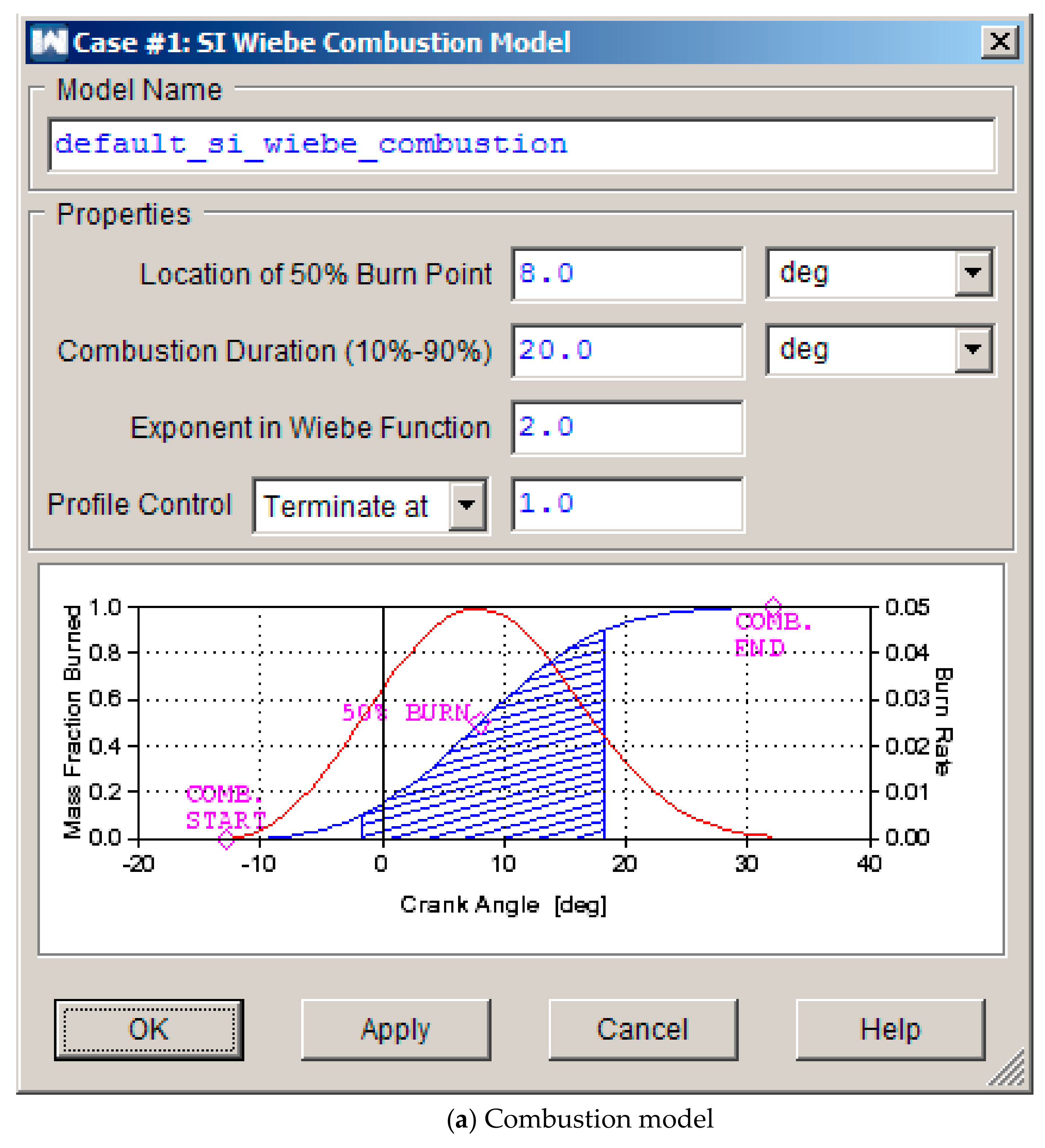Click the Wiebe Function exponent field
Viewport: 1045px width, 1148px height.
pos(627,428)
